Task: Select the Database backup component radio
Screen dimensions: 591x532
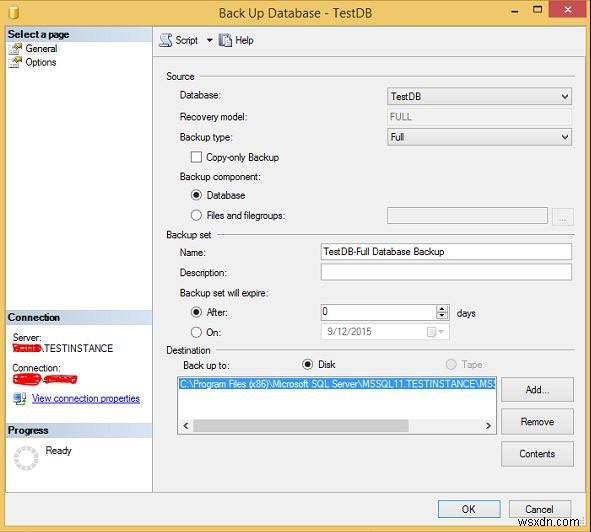Action: [196, 195]
